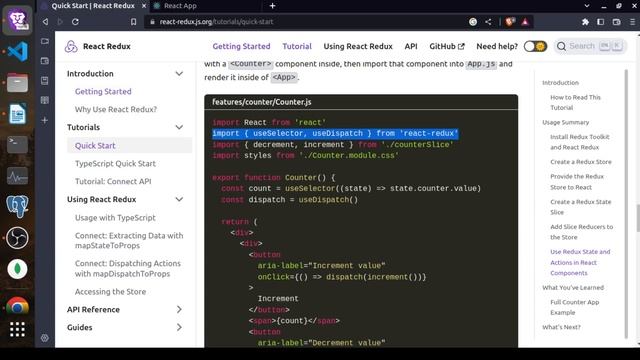Image resolution: width=640 pixels, height=360 pixels.
Task: Switch to the React App tab
Action: [180, 6]
